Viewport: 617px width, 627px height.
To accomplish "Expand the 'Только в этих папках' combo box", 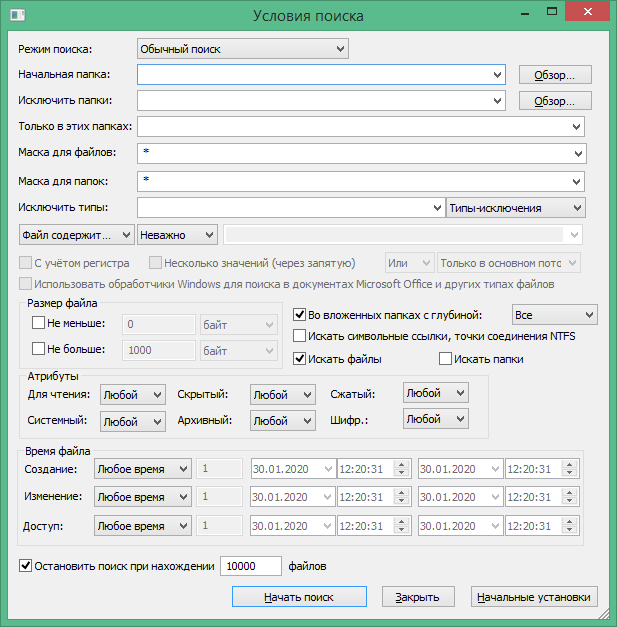I will click(x=576, y=127).
